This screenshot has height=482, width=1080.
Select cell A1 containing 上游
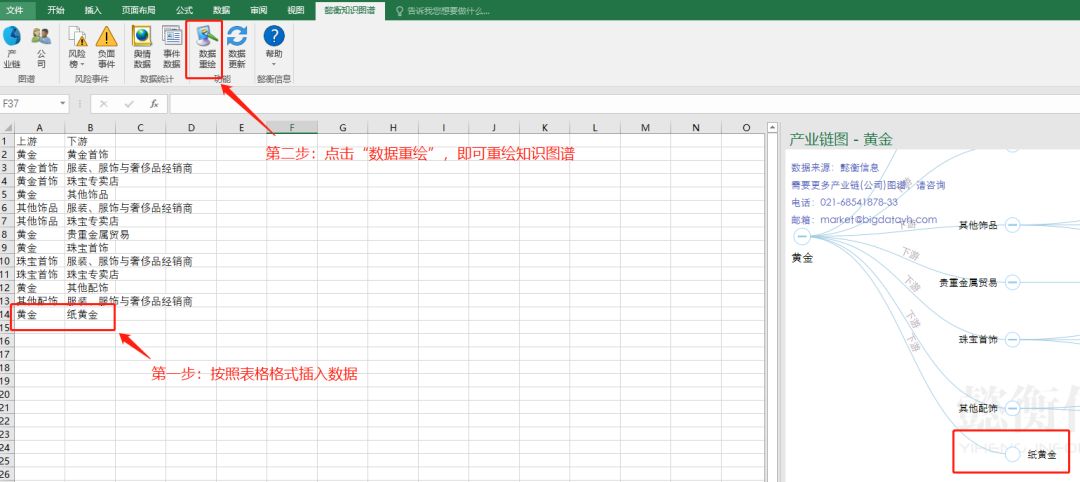click(x=39, y=140)
